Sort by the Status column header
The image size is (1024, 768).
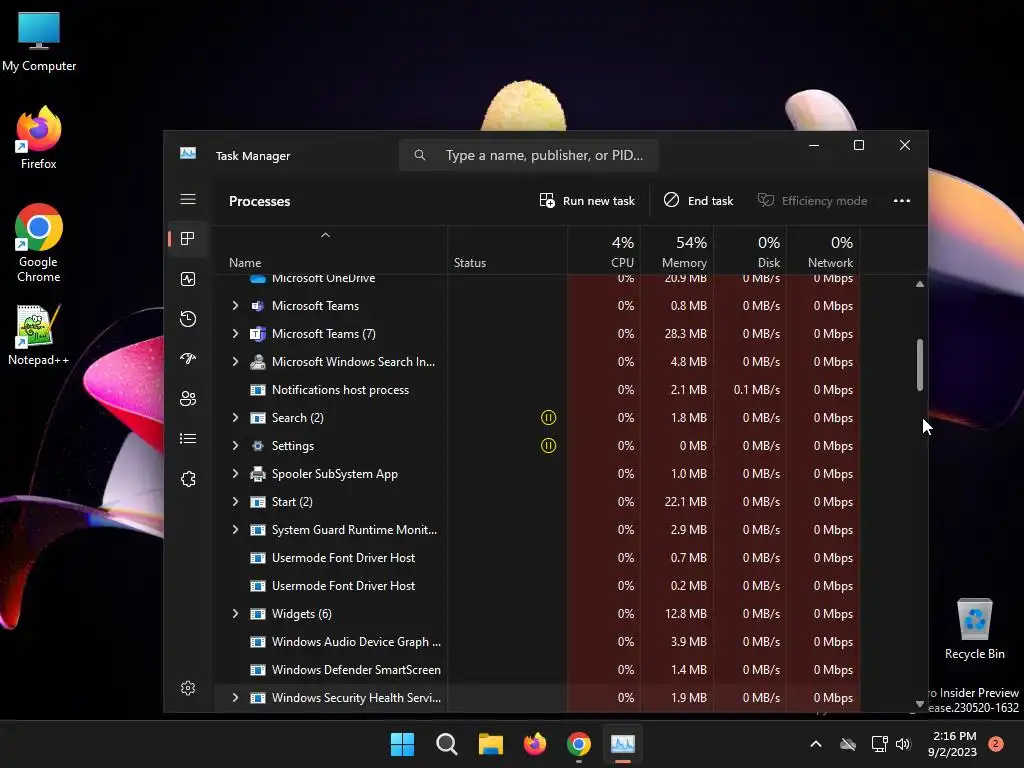[x=507, y=251]
